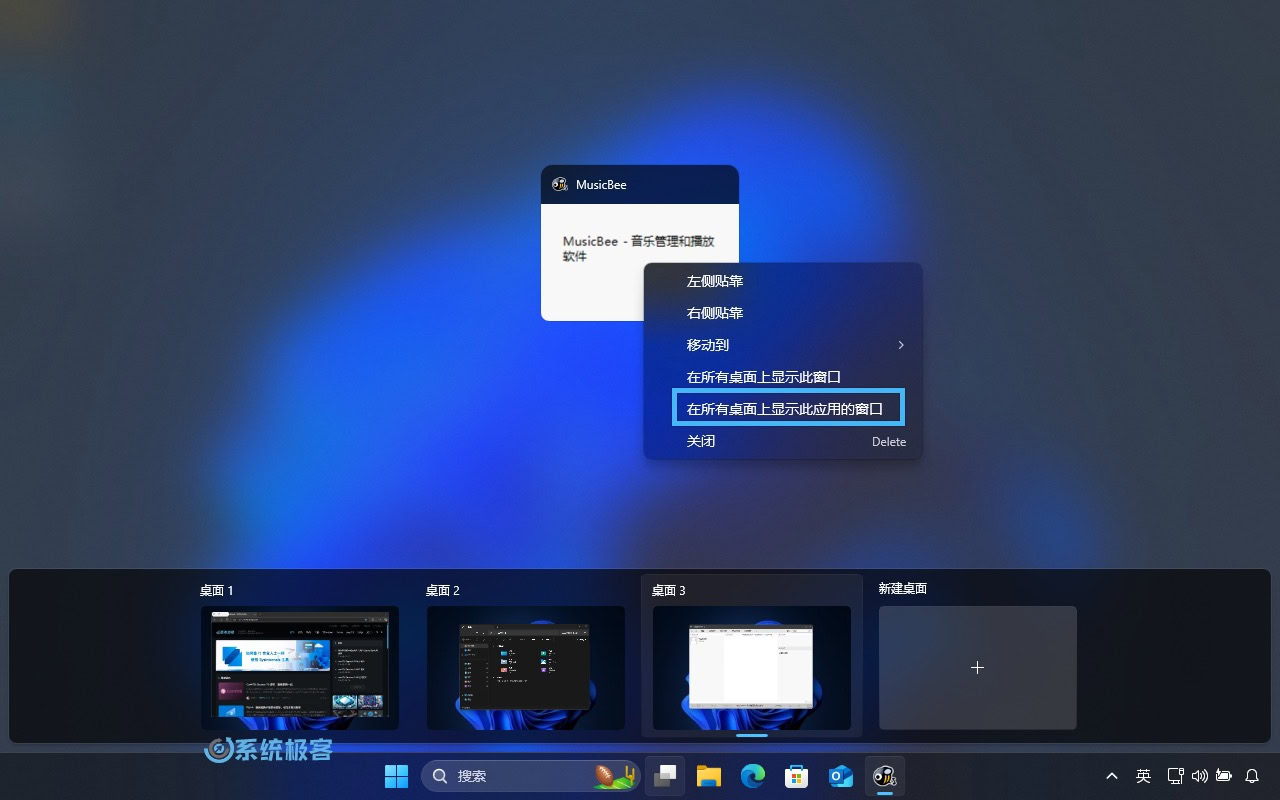Show hidden tray icons chevron
This screenshot has width=1280, height=800.
click(x=1112, y=776)
